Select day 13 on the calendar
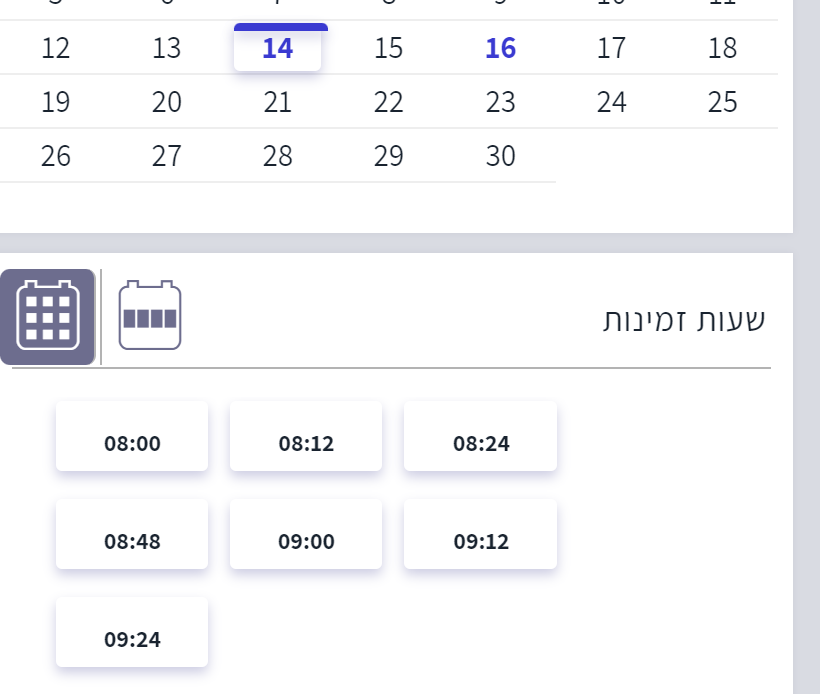Viewport: 820px width, 694px height. point(167,48)
